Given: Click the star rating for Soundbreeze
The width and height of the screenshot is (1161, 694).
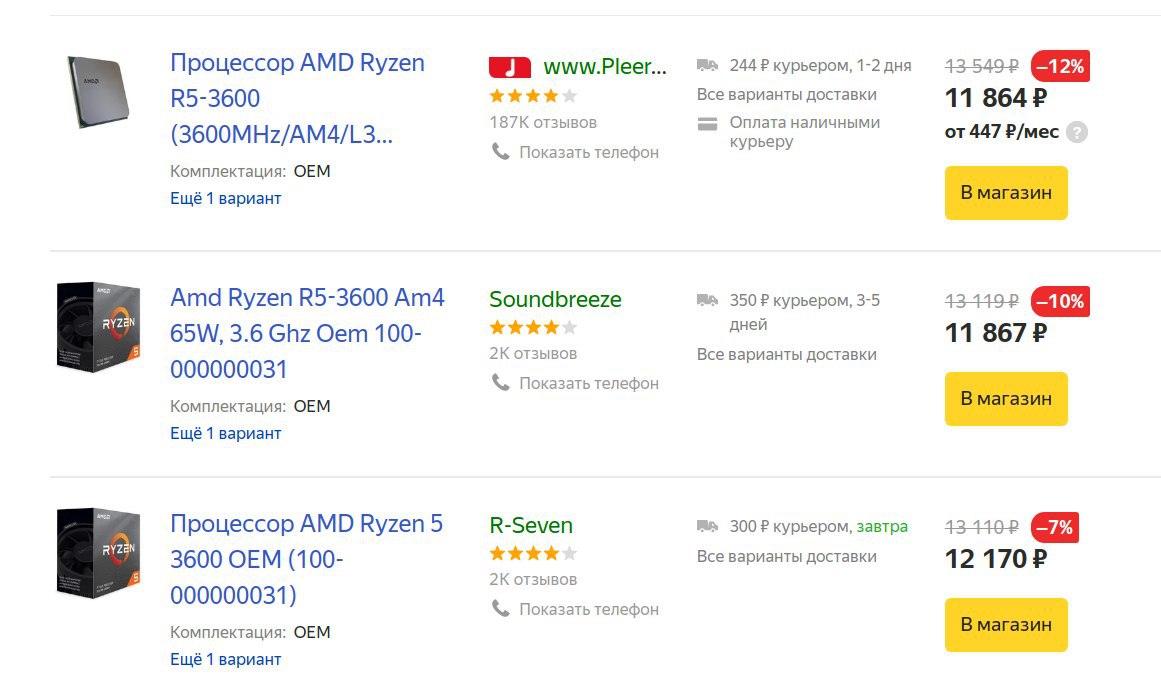Looking at the screenshot, I should (532, 327).
